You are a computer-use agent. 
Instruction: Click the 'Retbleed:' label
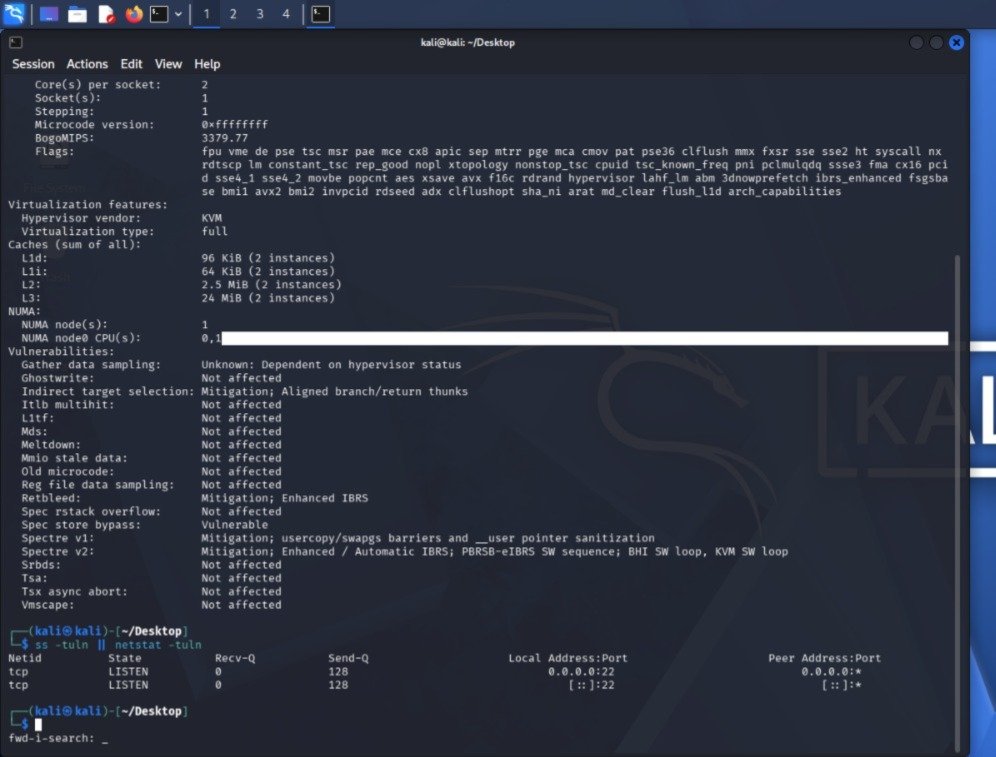point(51,498)
